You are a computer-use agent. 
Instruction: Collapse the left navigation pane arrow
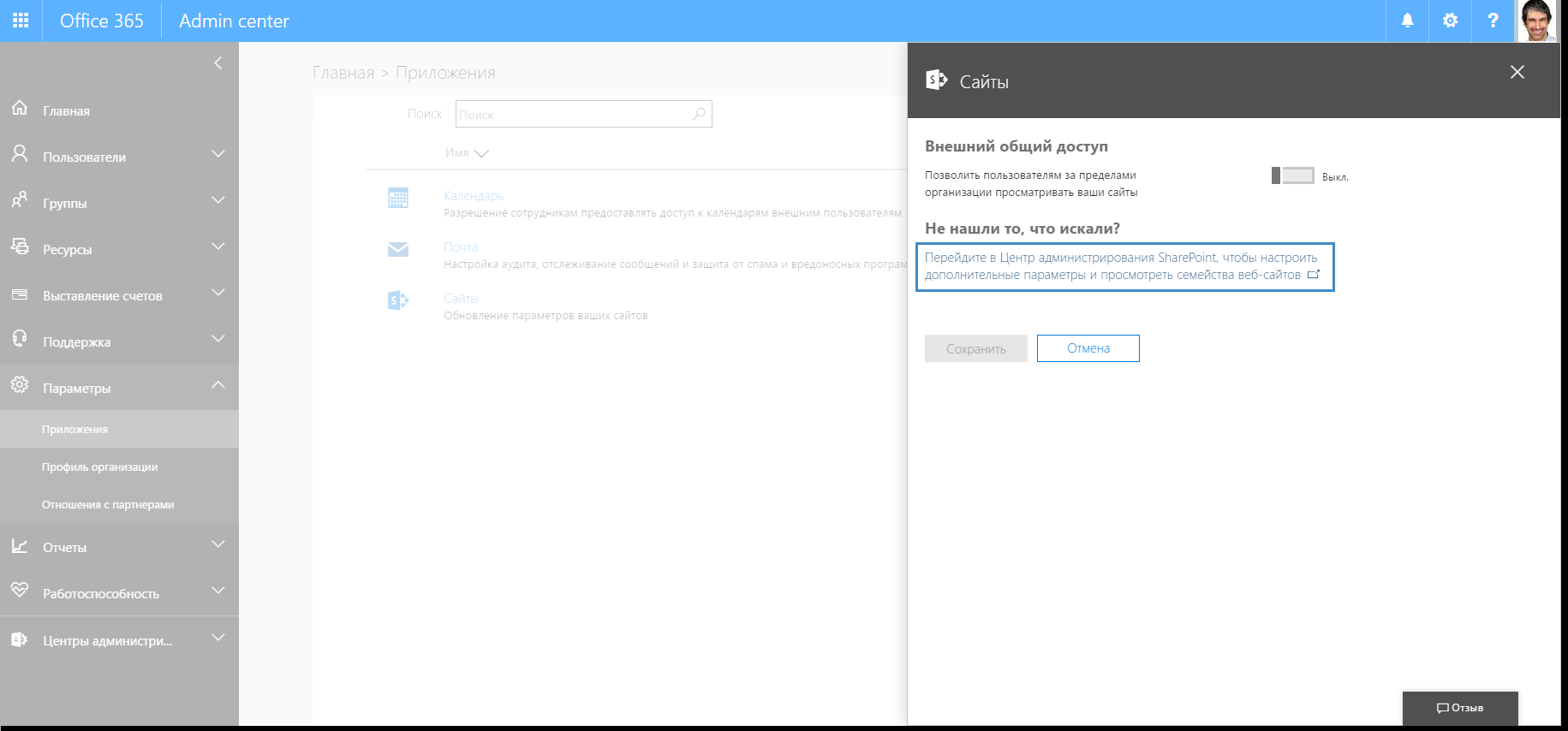pos(218,62)
